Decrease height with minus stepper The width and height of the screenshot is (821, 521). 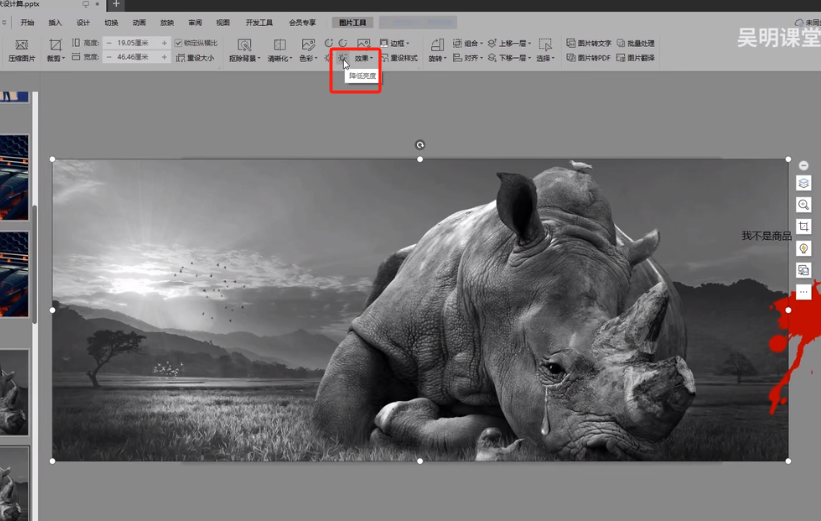(x=109, y=43)
